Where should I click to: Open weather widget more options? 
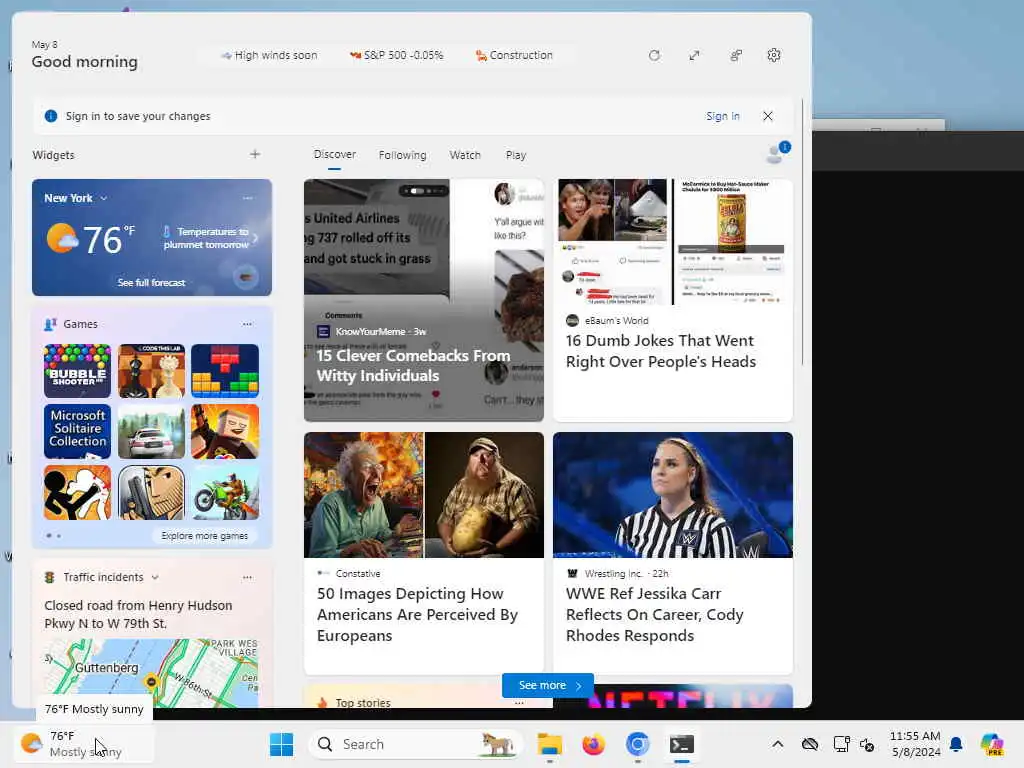(x=248, y=198)
